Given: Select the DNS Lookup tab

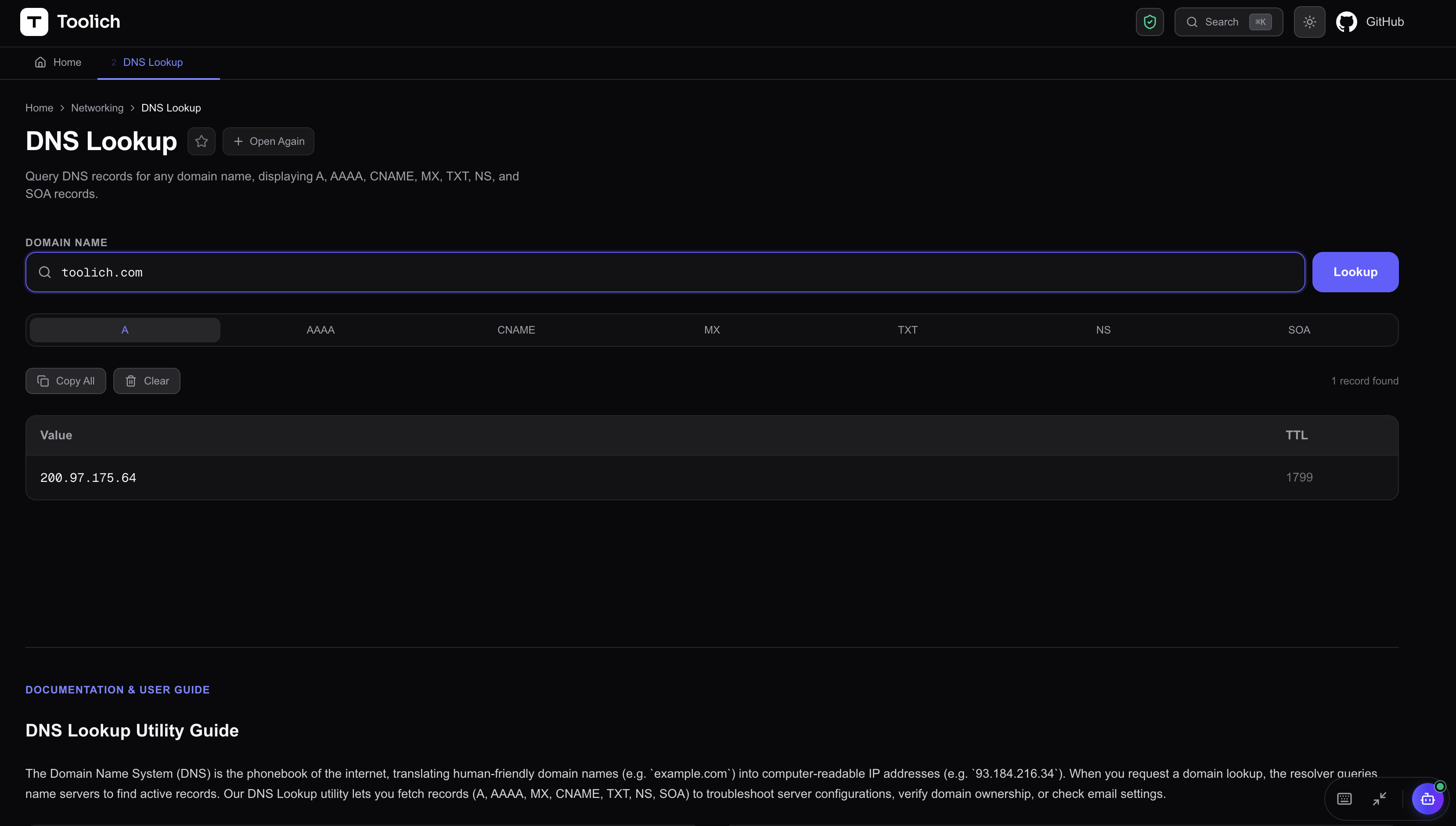Looking at the screenshot, I should click(159, 62).
